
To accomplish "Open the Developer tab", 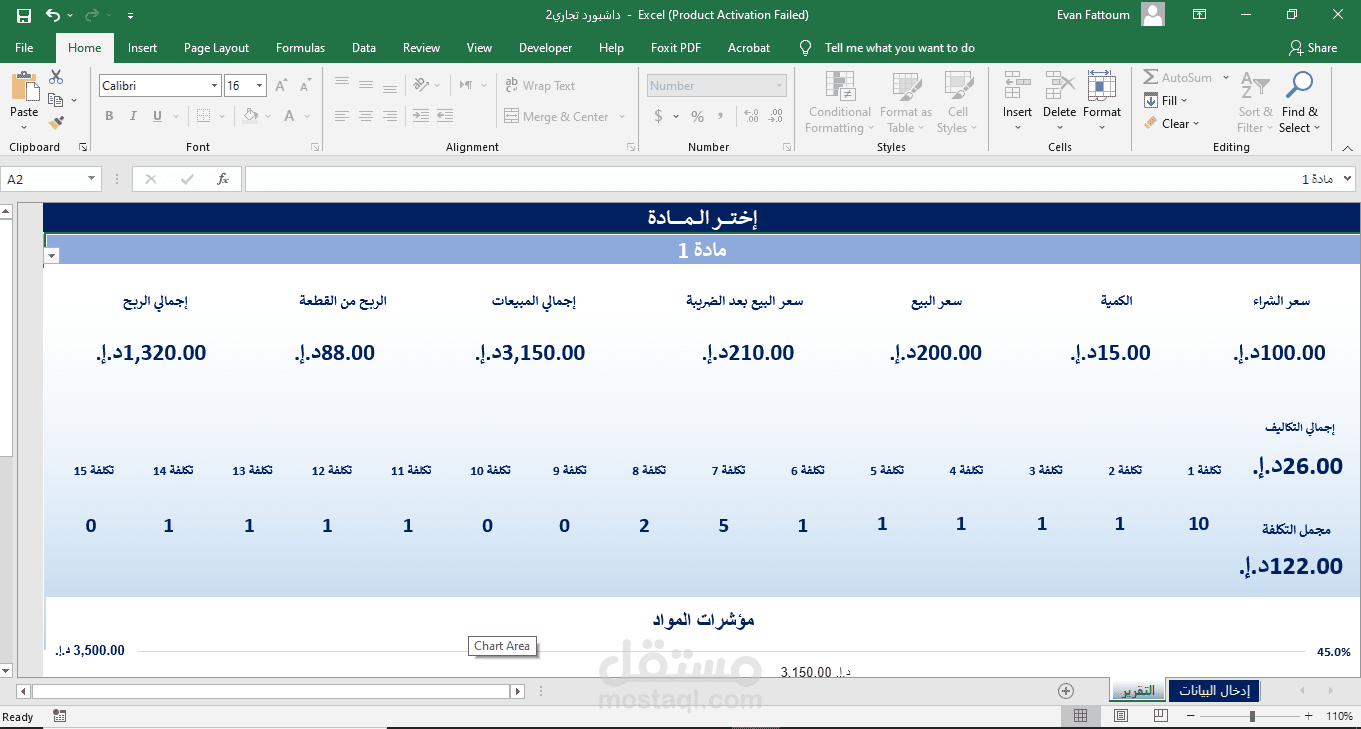I will [545, 48].
